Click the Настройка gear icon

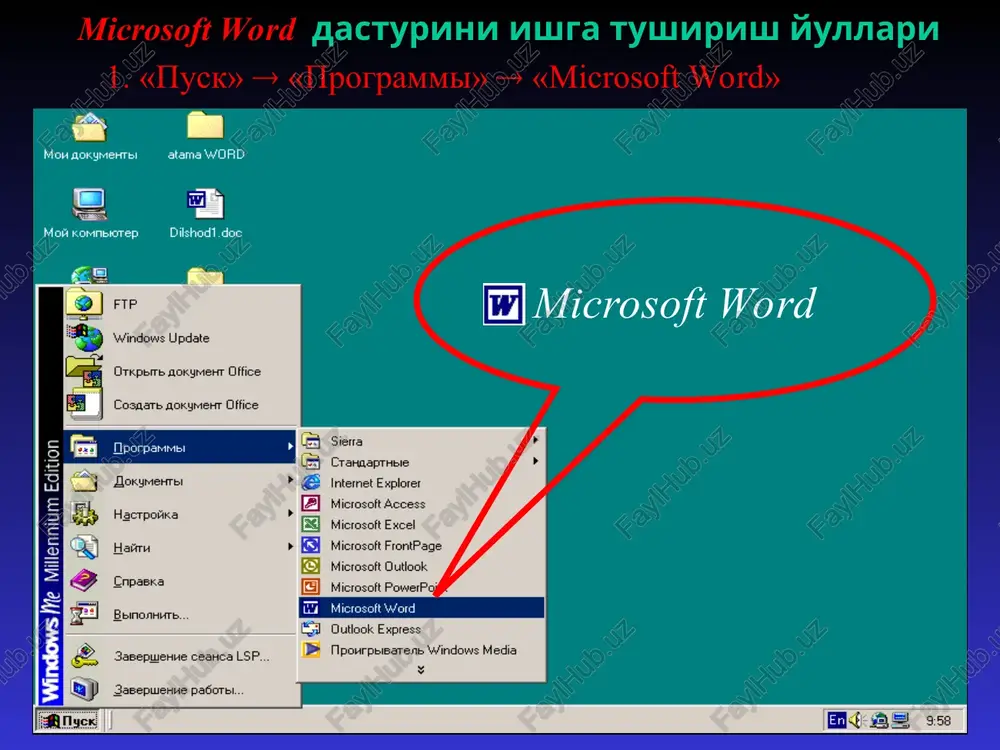(84, 513)
